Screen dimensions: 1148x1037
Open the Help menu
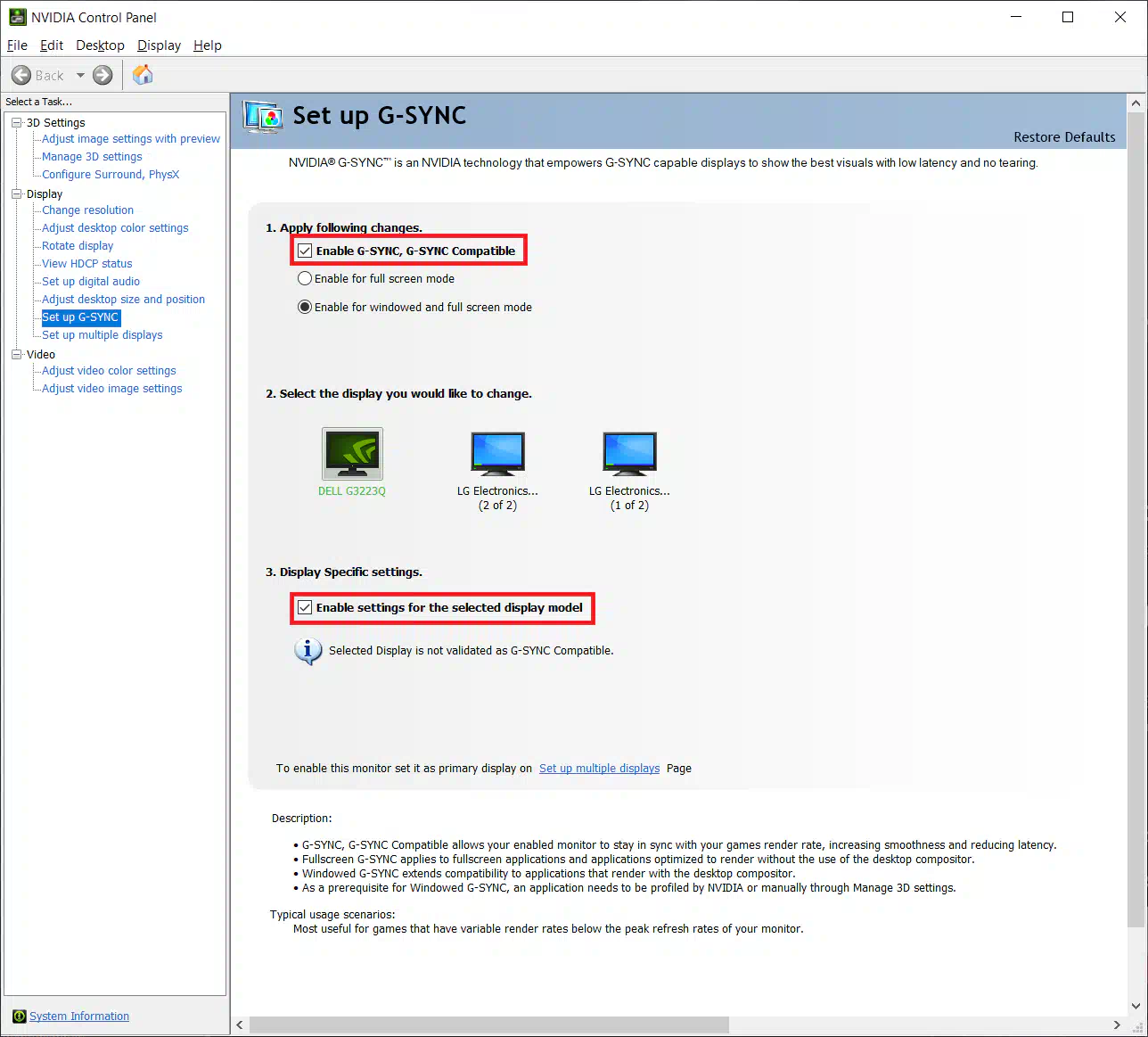click(207, 45)
